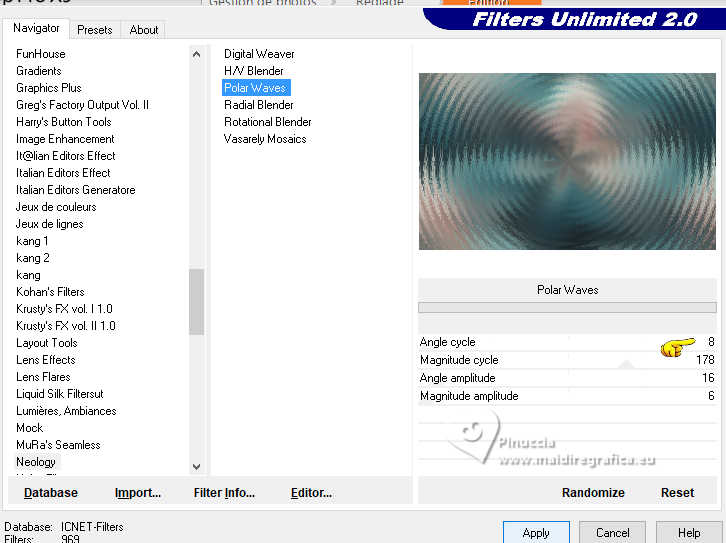
Task: Select Krusty's FX vol. I 1.0
Action: pyautogui.click(x=64, y=309)
